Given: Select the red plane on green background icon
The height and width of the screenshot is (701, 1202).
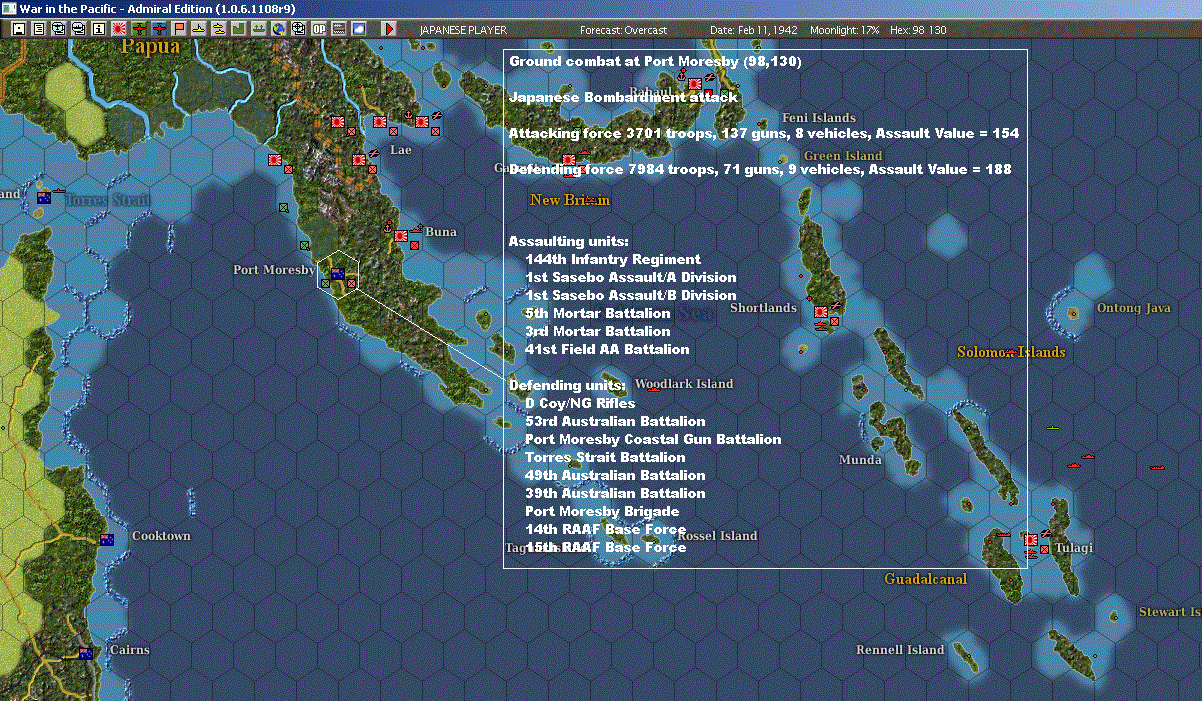Looking at the screenshot, I should [139, 29].
